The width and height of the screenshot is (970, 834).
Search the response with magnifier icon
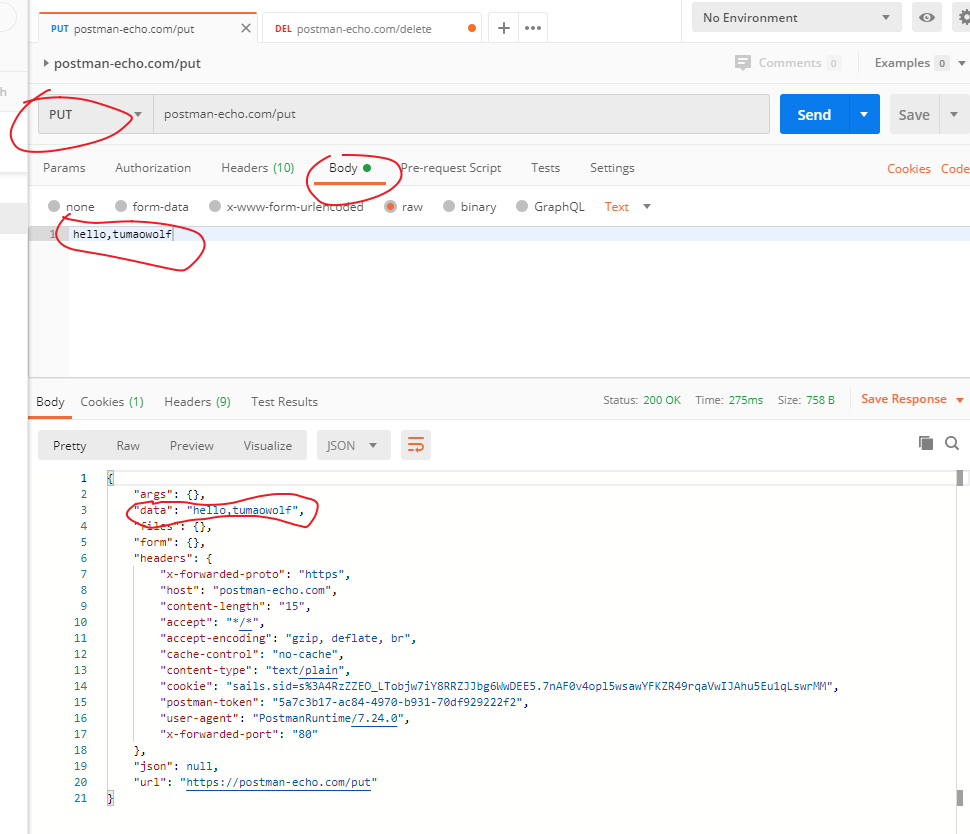(x=952, y=443)
